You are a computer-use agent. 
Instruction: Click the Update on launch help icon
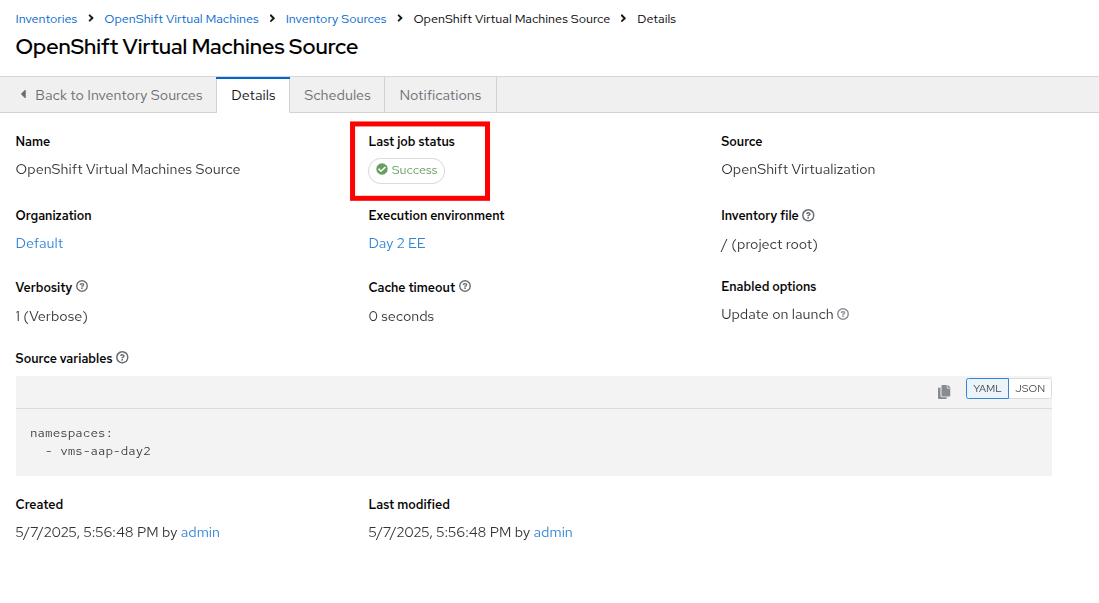(x=843, y=314)
